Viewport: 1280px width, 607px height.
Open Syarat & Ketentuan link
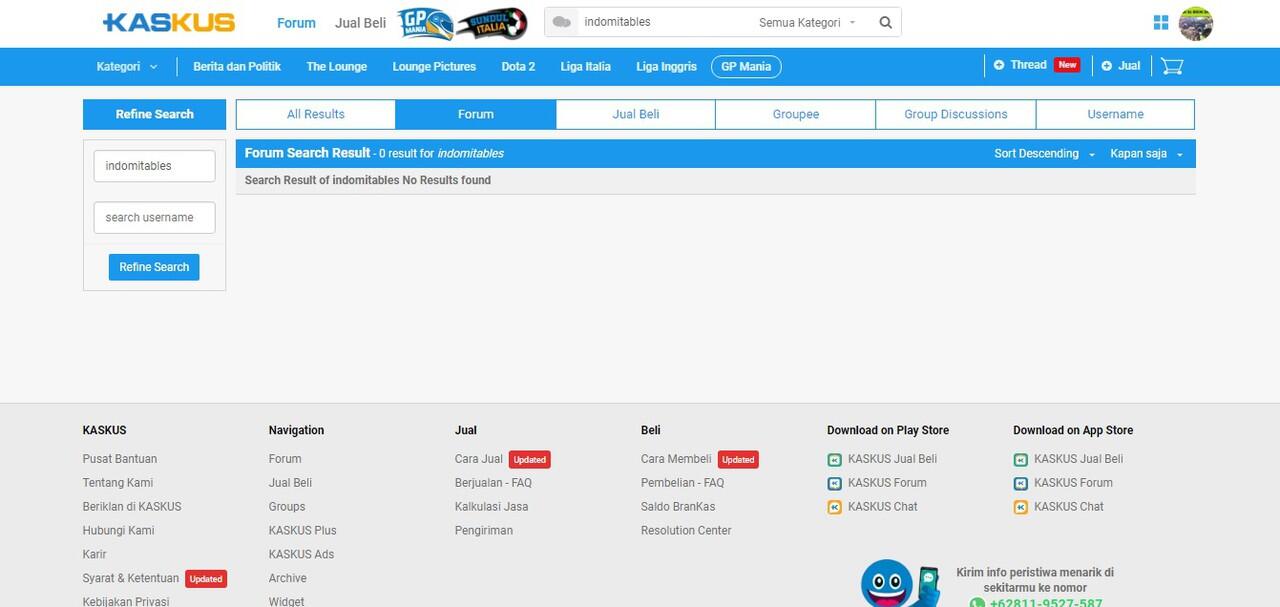click(131, 579)
